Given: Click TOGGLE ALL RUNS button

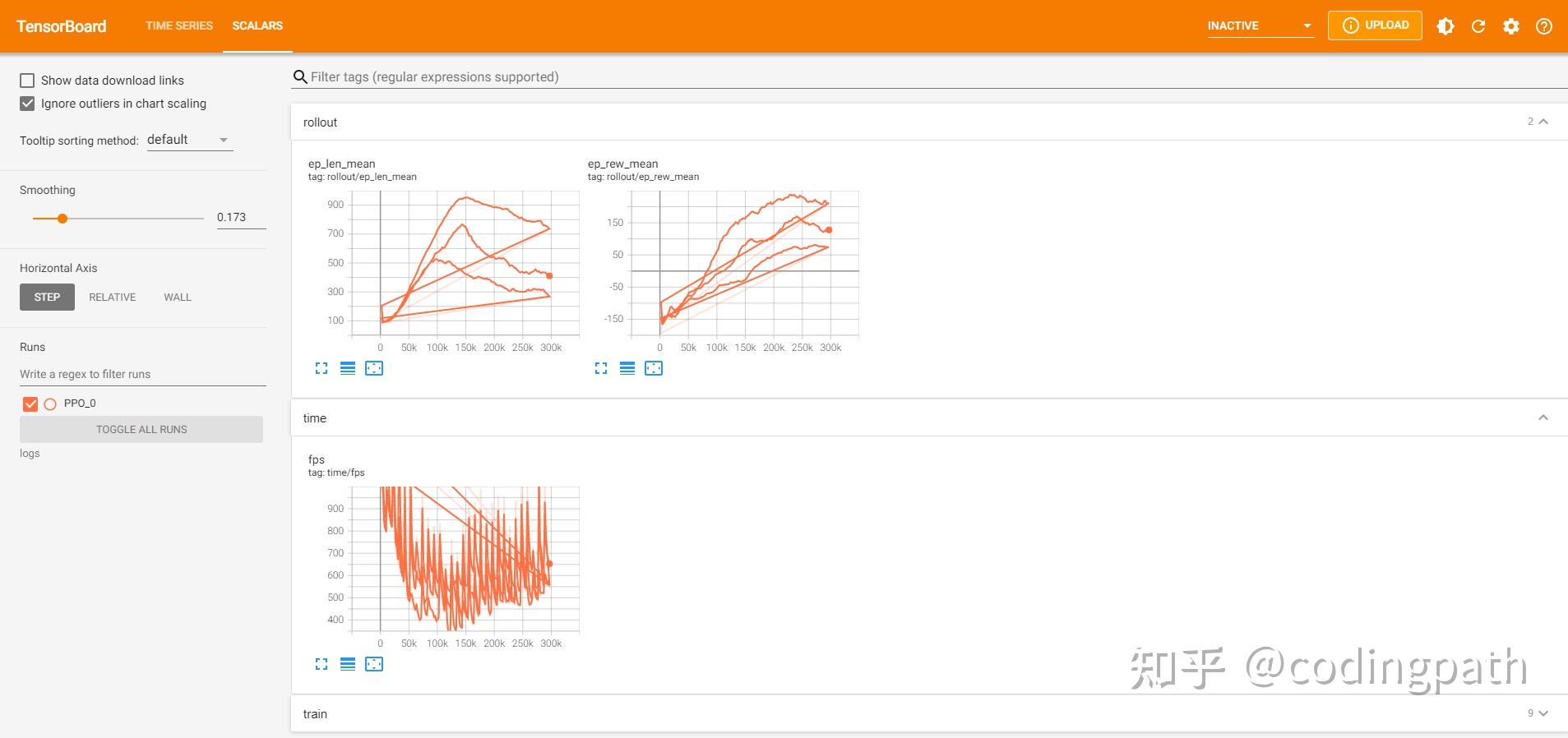Looking at the screenshot, I should [141, 429].
